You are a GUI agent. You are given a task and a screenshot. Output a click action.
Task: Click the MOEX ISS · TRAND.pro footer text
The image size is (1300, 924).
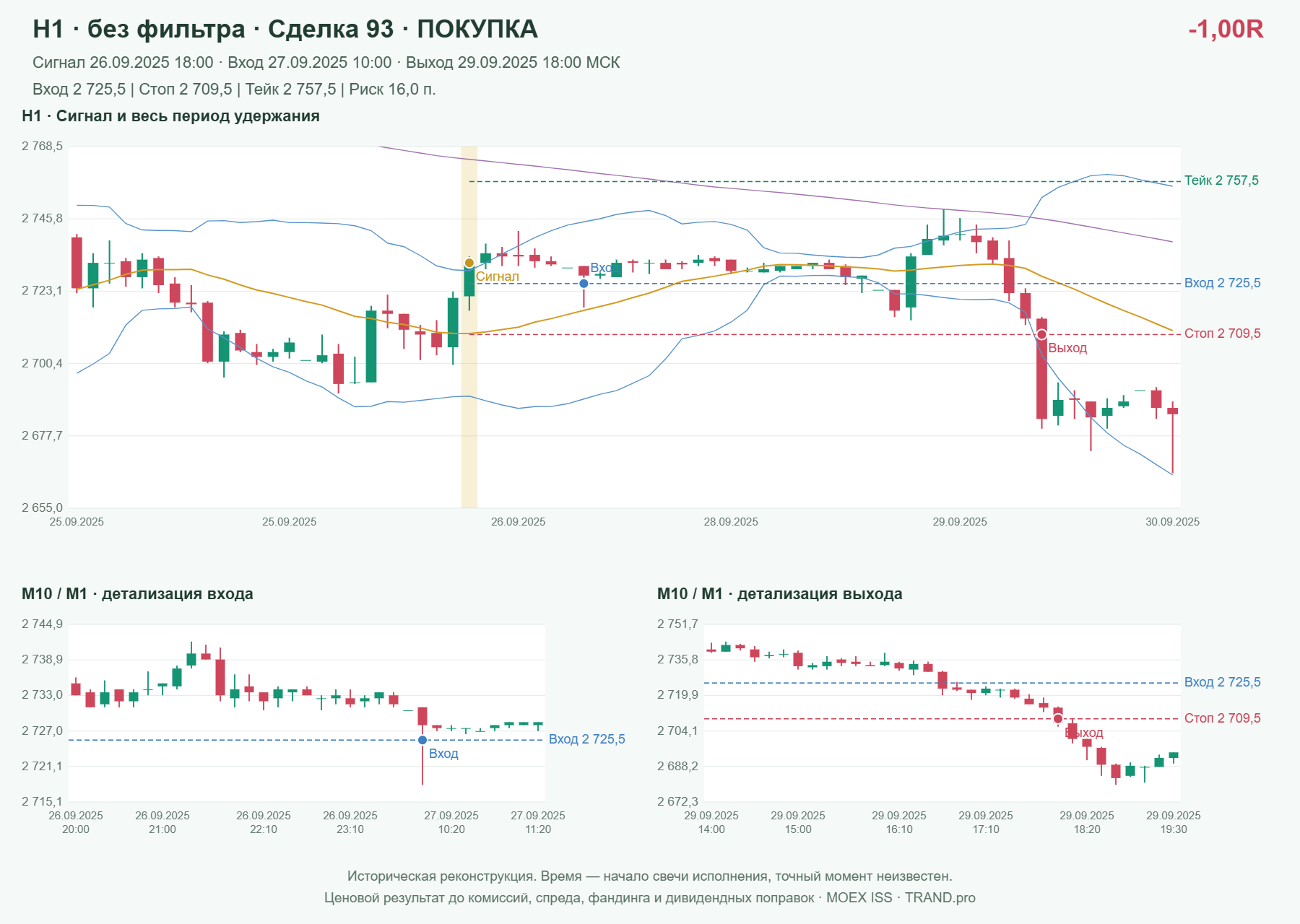point(901,898)
